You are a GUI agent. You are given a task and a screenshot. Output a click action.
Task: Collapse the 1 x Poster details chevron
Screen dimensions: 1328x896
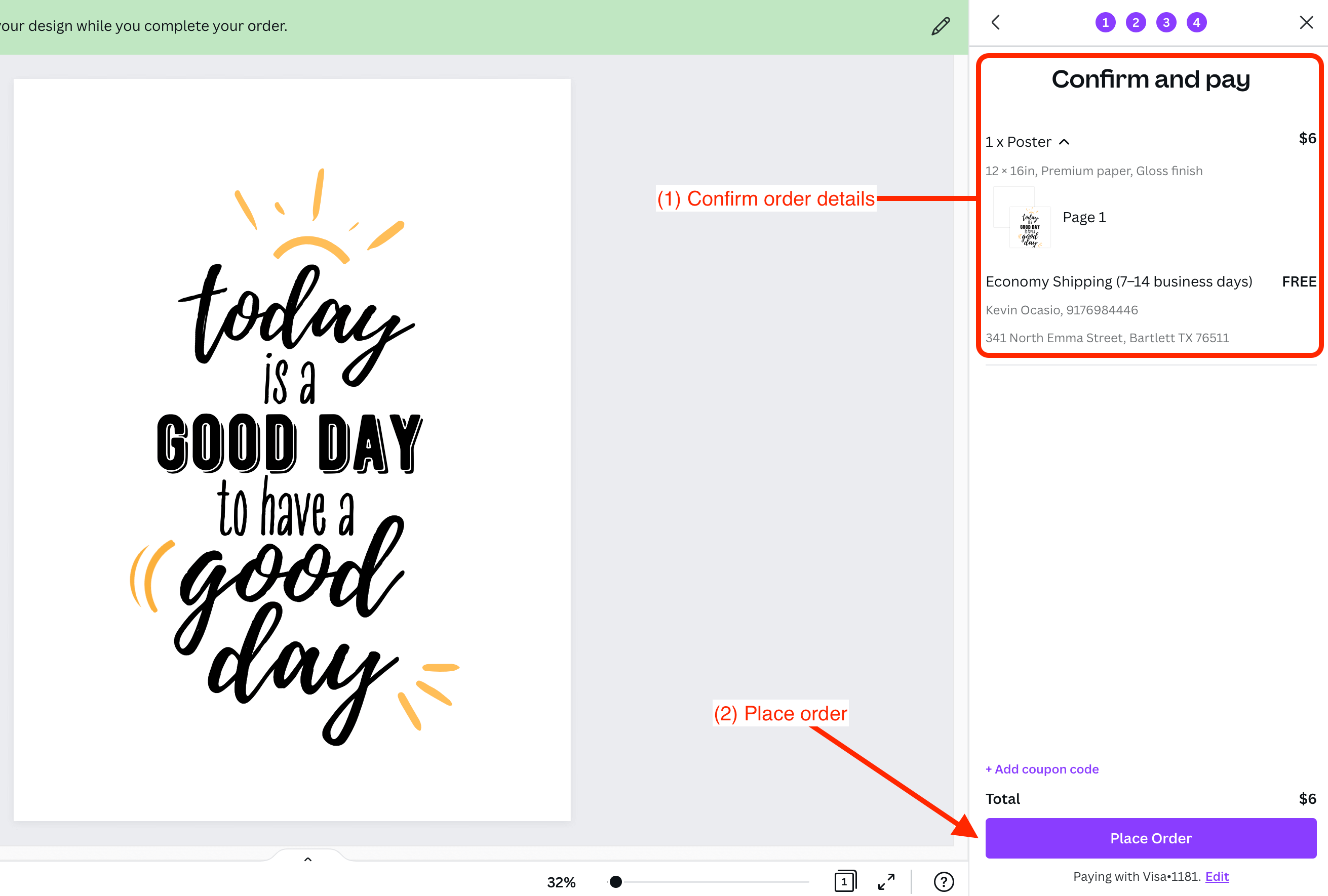coord(1064,142)
